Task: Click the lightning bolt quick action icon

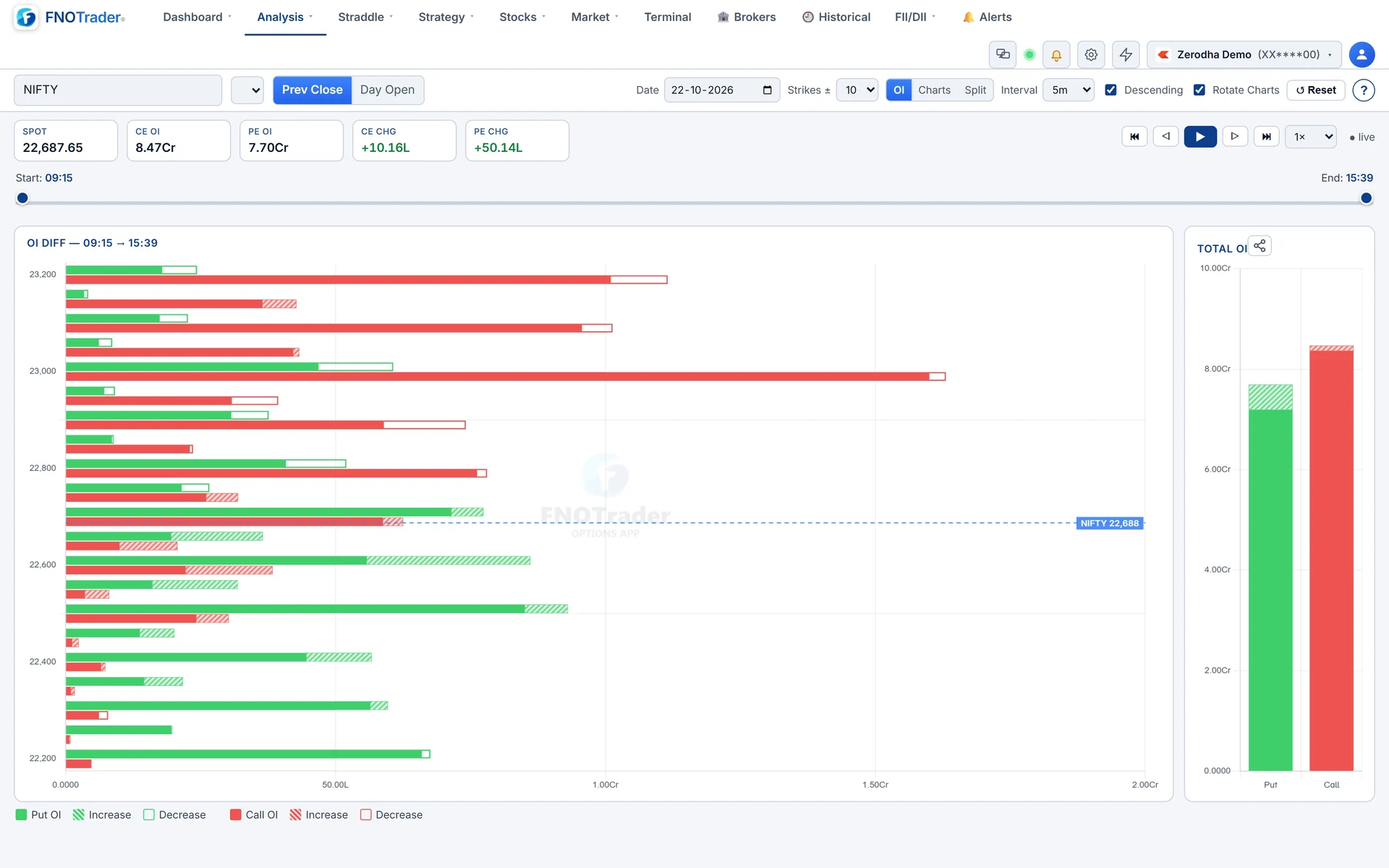Action: click(x=1126, y=54)
